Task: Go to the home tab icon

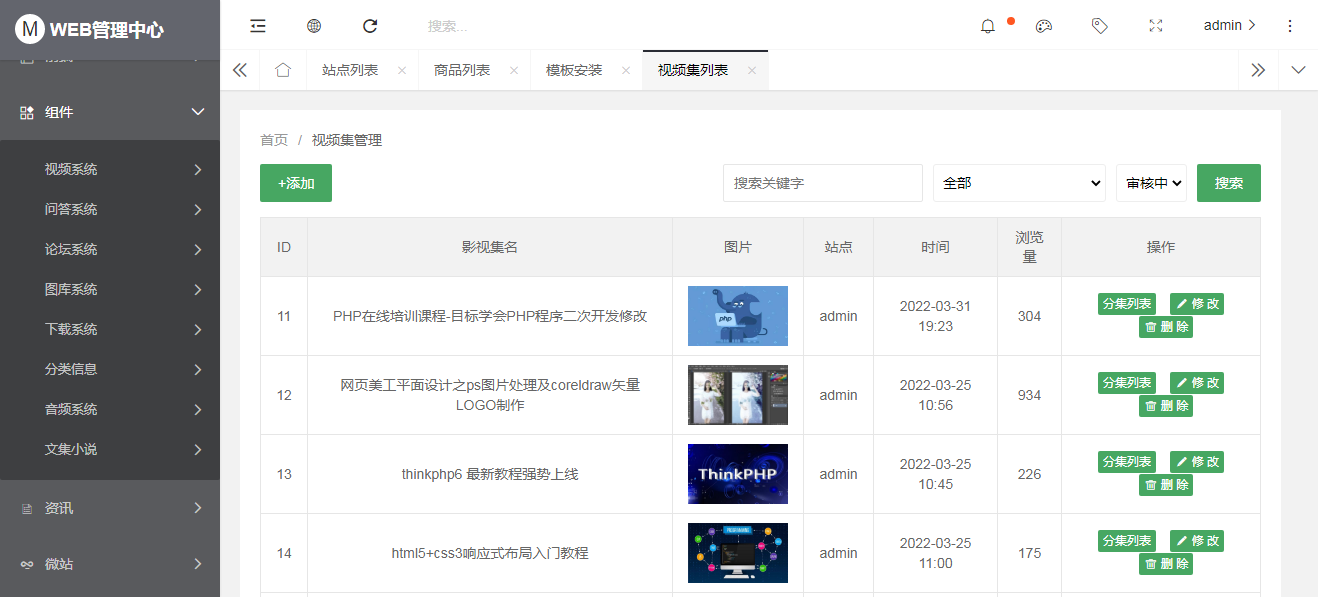Action: pyautogui.click(x=283, y=70)
